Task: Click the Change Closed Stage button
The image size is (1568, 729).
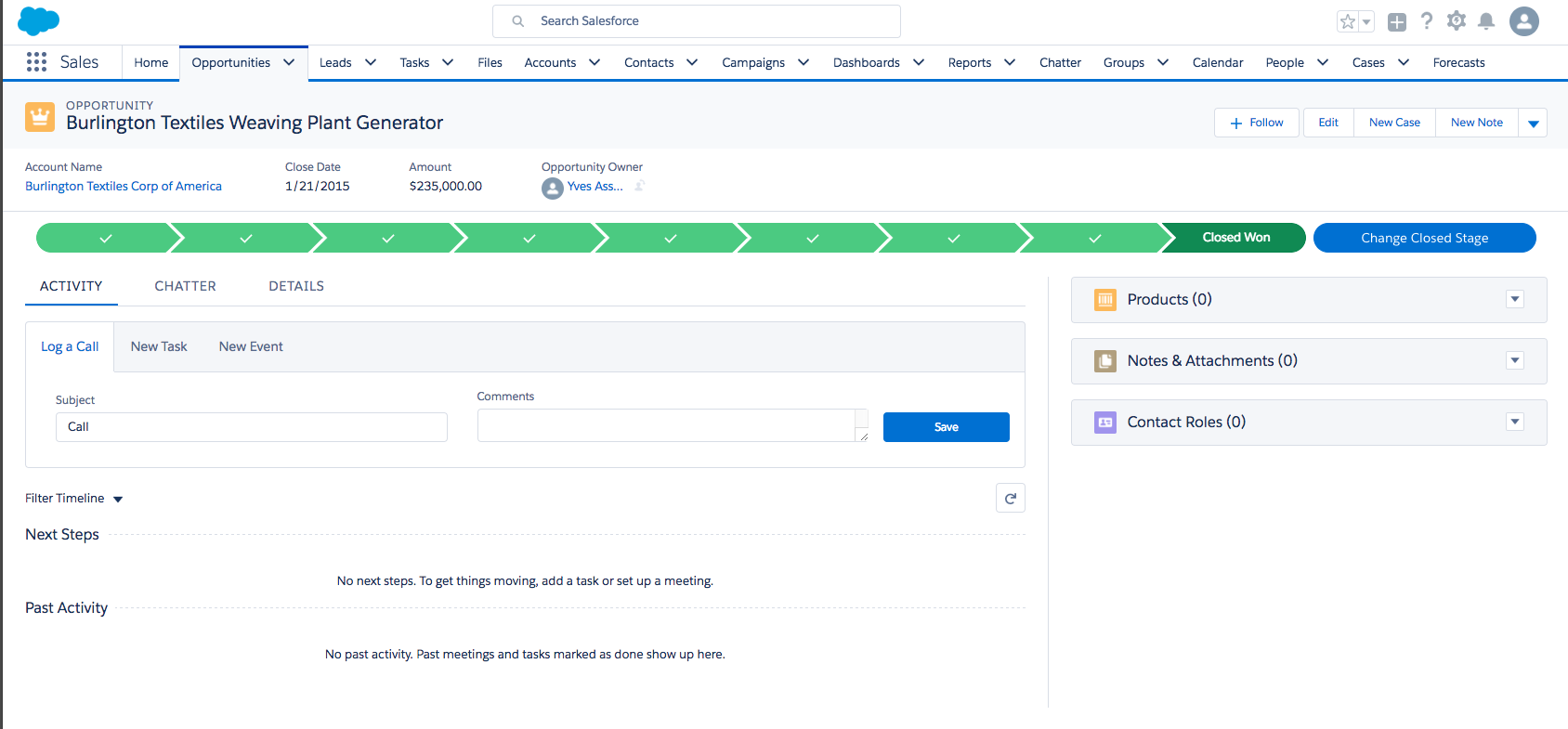Action: click(x=1424, y=238)
